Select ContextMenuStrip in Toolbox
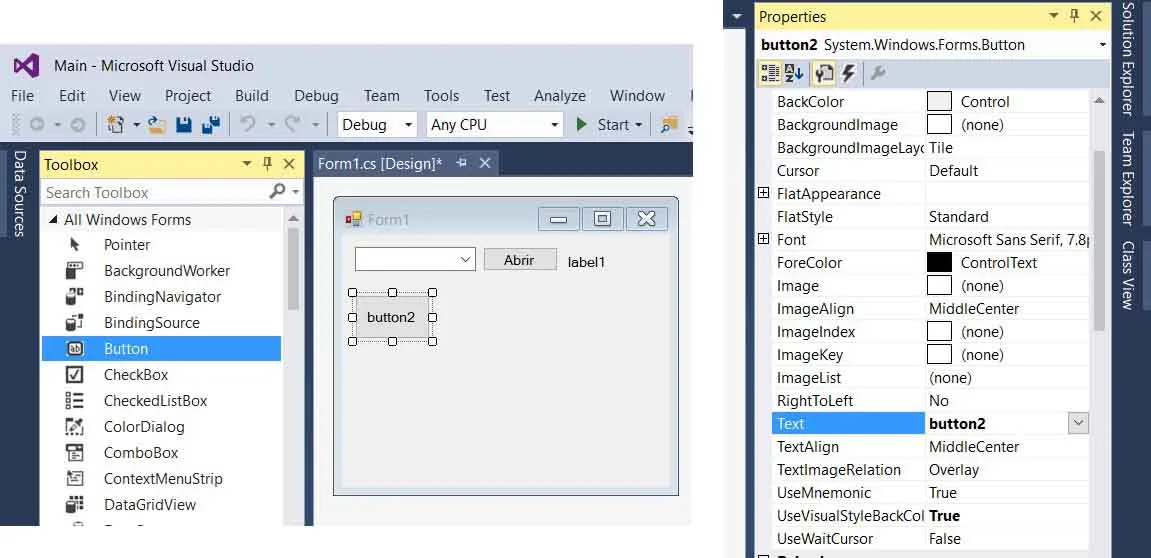1151x558 pixels. click(x=161, y=479)
